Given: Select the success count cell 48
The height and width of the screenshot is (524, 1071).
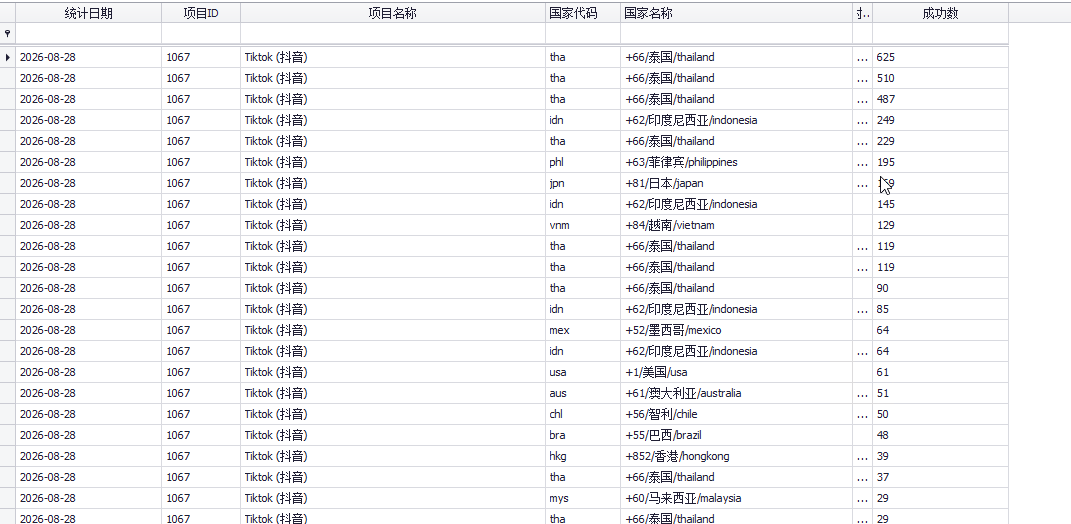Looking at the screenshot, I should pos(941,435).
